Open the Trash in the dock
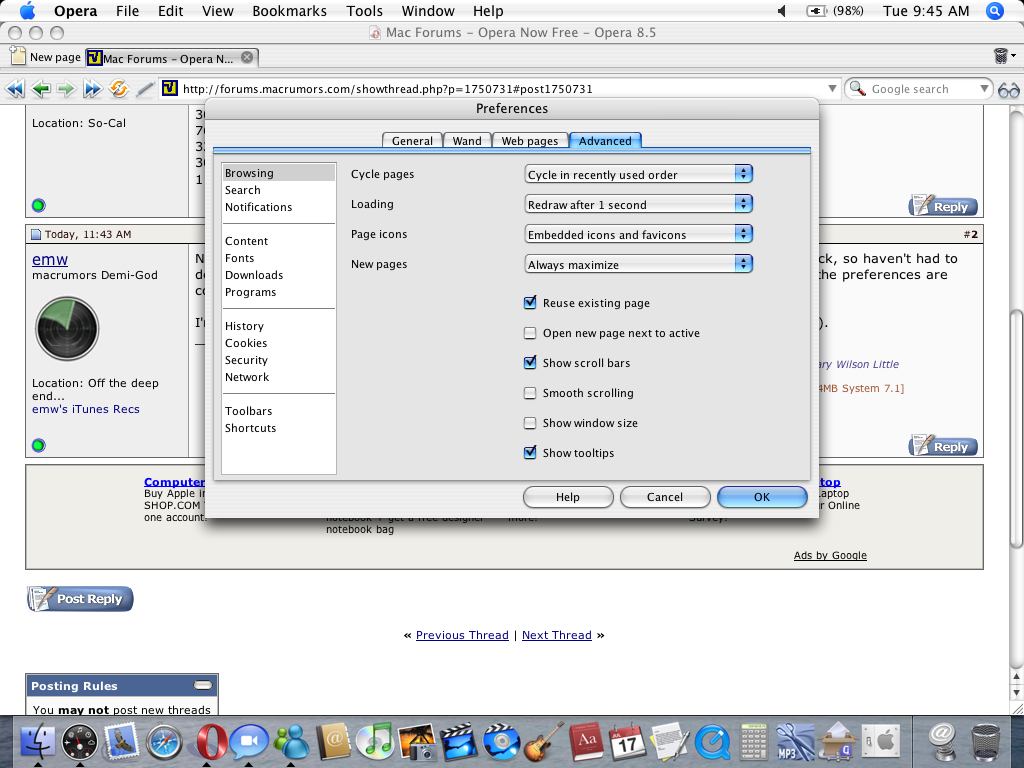 pos(985,743)
